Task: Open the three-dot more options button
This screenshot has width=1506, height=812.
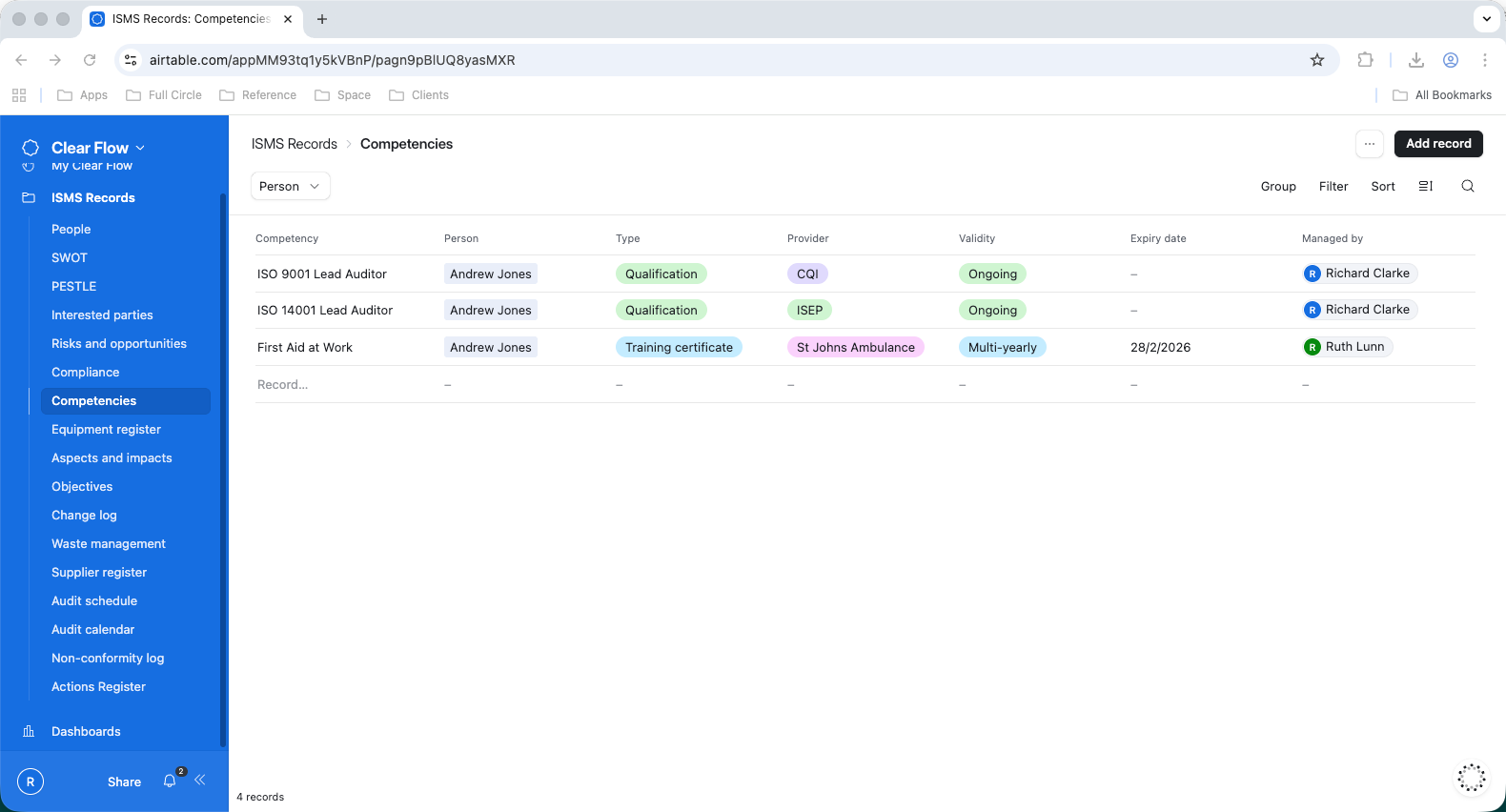Action: tap(1369, 144)
